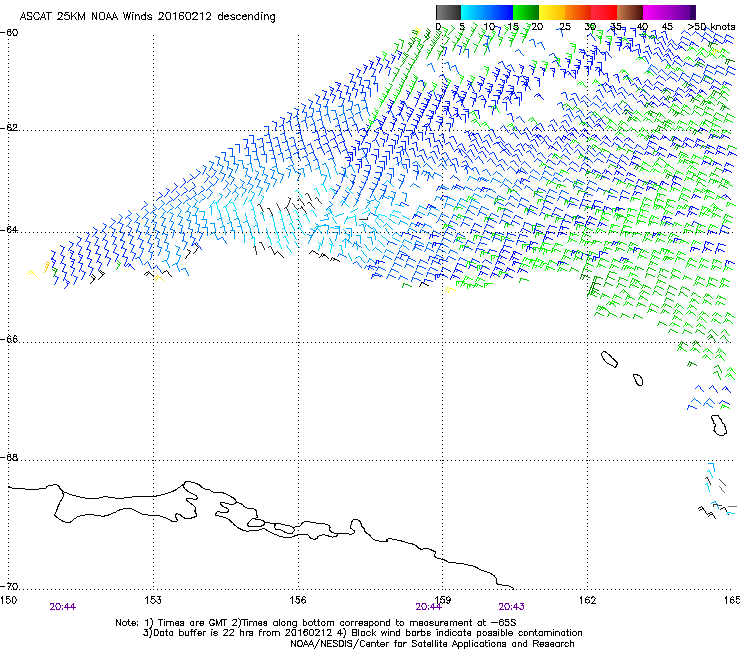The width and height of the screenshot is (740, 650).
Task: Click the purple '20:43' swath time label
Action: [x=512, y=607]
